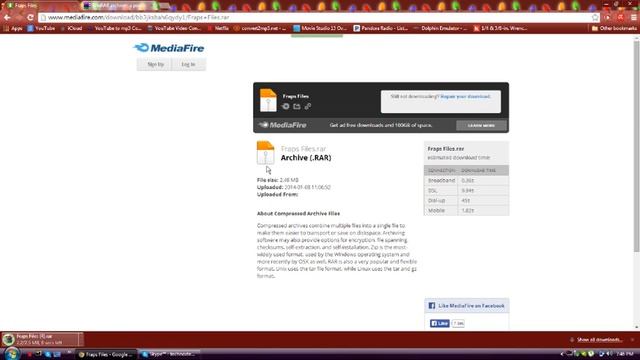Click Repair your download link

coord(465,97)
